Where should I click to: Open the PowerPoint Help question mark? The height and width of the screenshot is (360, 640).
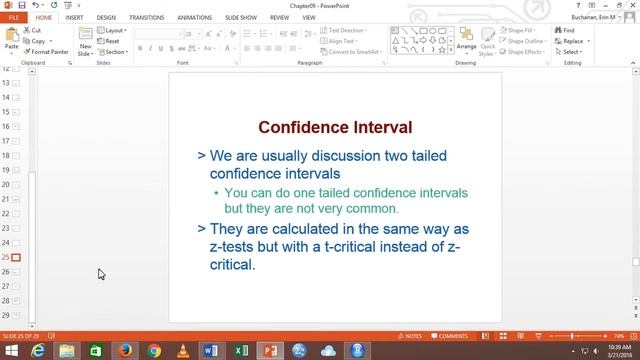pos(578,5)
